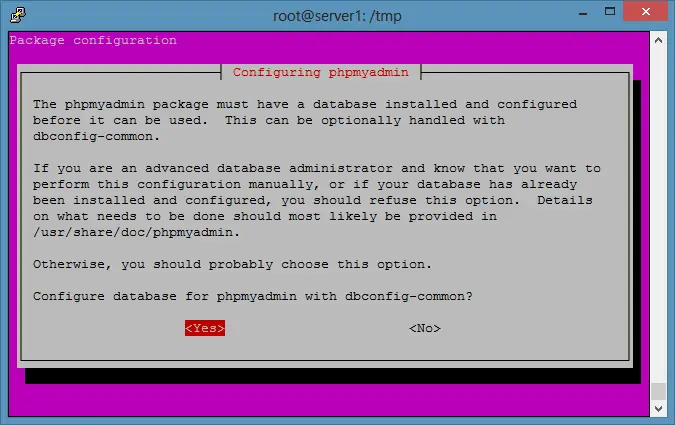Click 'Configure database for phpmyadmin with dbconfig-common?' question
The image size is (675, 425).
[253, 296]
